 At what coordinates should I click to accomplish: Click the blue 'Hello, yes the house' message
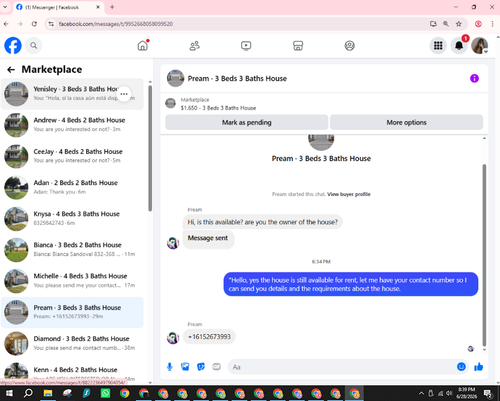pos(351,284)
